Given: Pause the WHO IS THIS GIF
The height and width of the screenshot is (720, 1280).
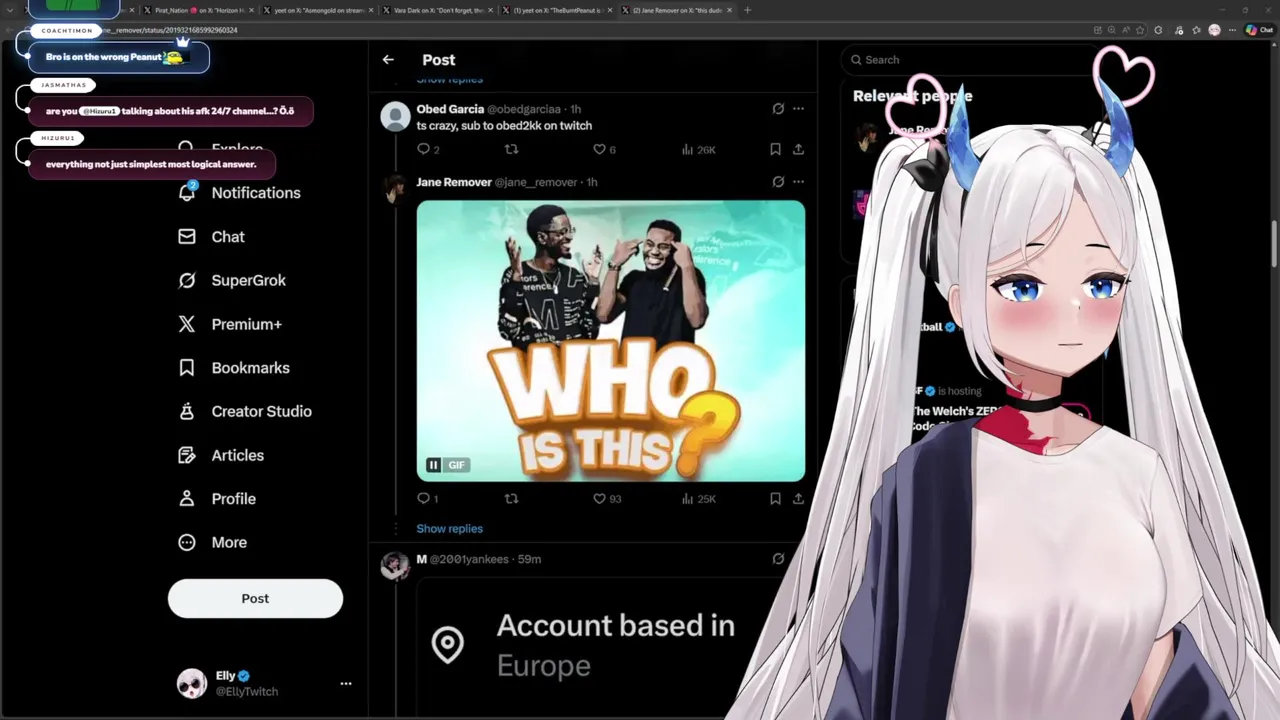Looking at the screenshot, I should tap(433, 465).
